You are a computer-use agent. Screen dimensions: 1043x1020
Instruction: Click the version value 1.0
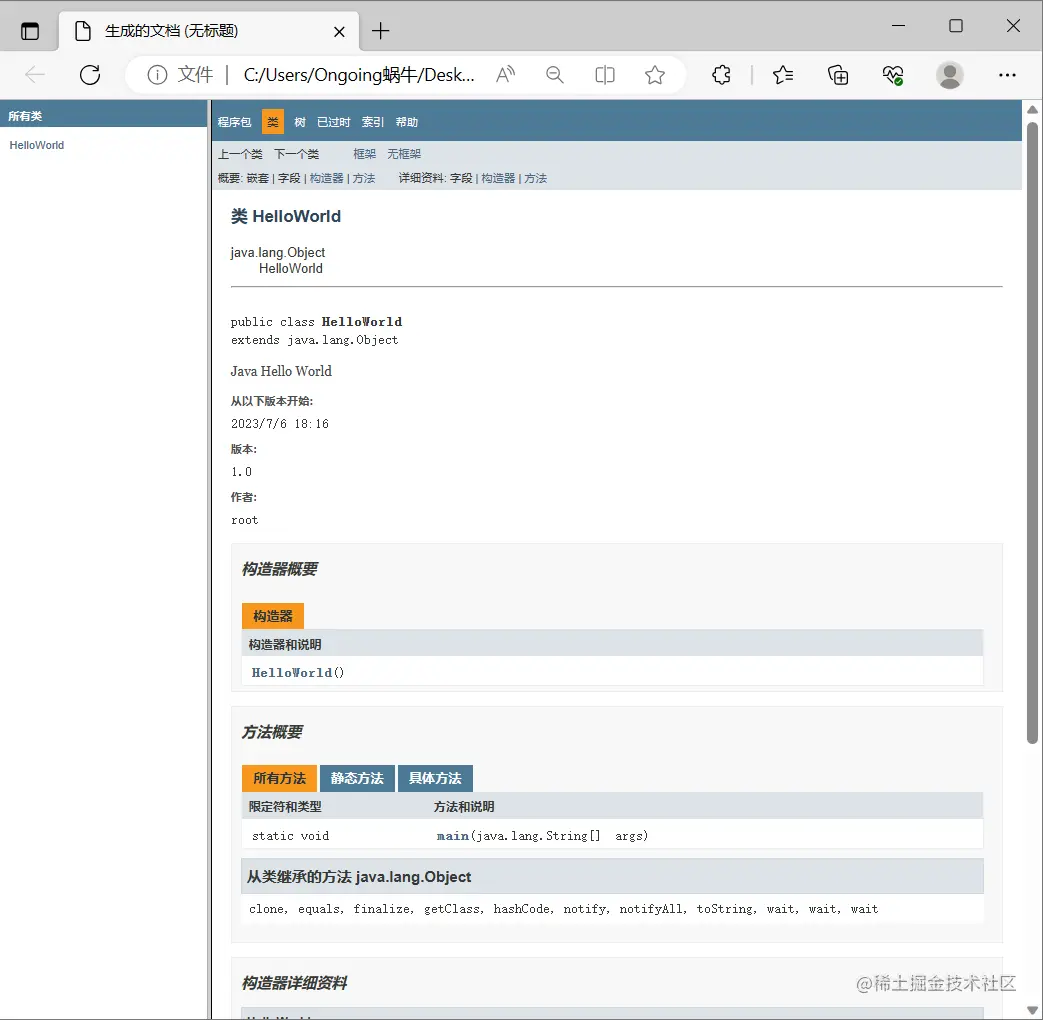tap(241, 471)
